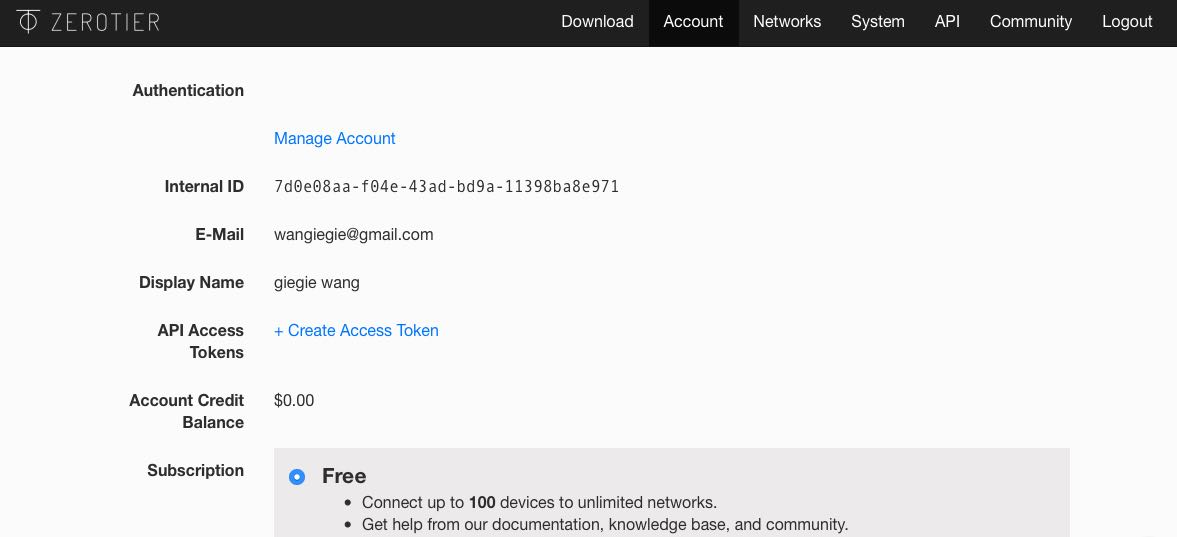Click the Authentication heading label
The height and width of the screenshot is (537, 1177).
click(x=188, y=90)
